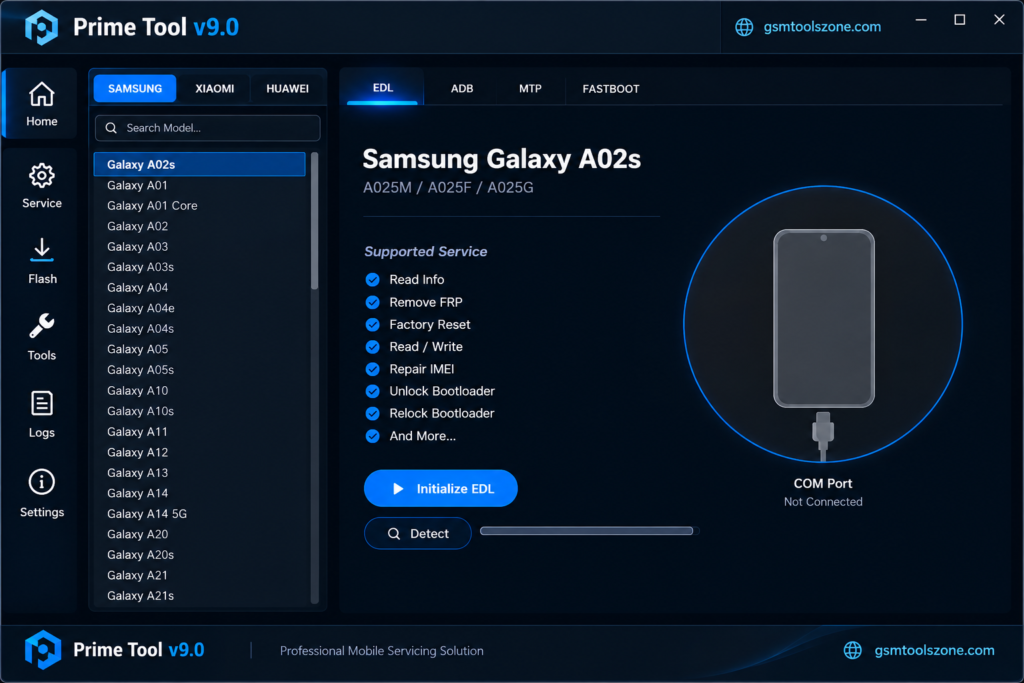Select Galaxy A14 5G model
1024x683 pixels.
pos(199,514)
